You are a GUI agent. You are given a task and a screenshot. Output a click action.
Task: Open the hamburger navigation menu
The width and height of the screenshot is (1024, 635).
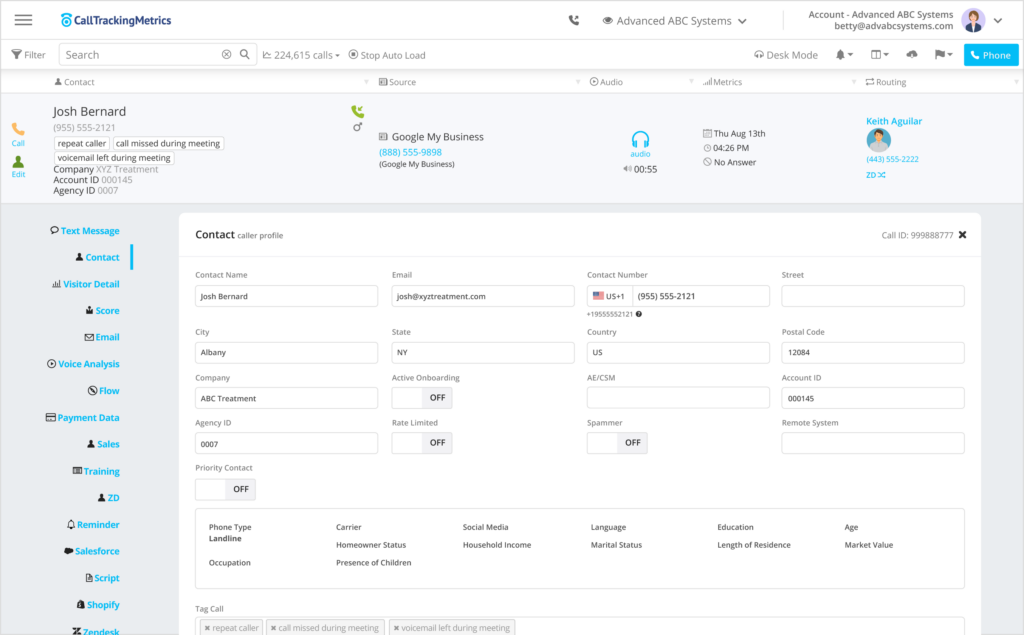point(23,19)
